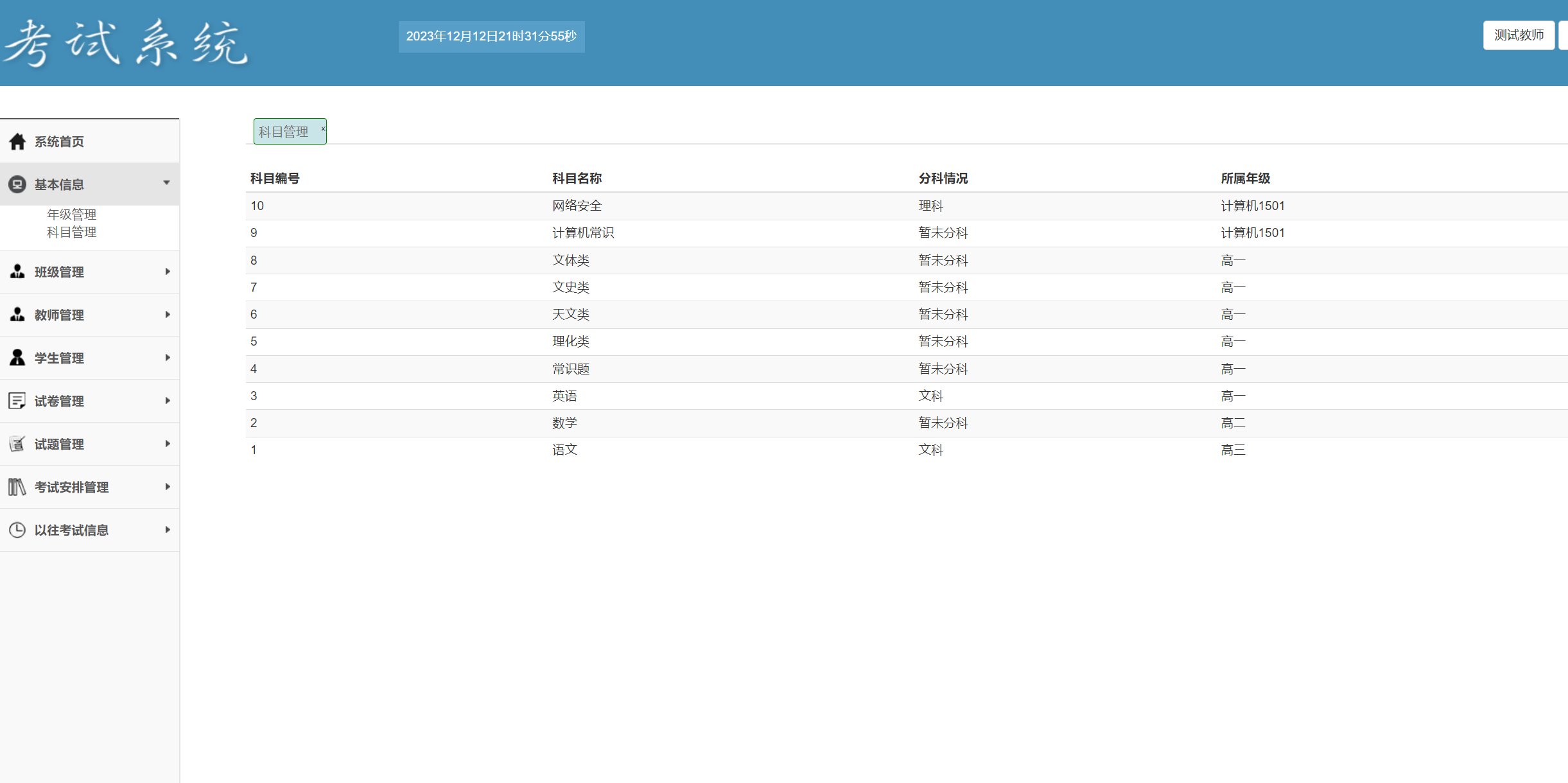Click subject number 10 cell
Viewport: 1568px width, 783px height.
coord(257,206)
